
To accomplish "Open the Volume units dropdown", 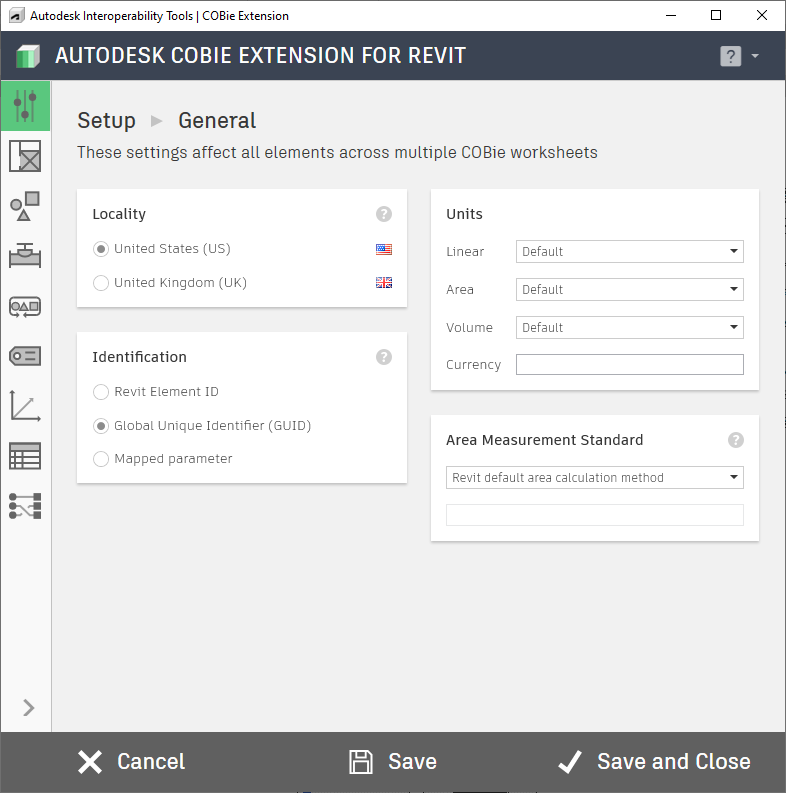I will (630, 327).
